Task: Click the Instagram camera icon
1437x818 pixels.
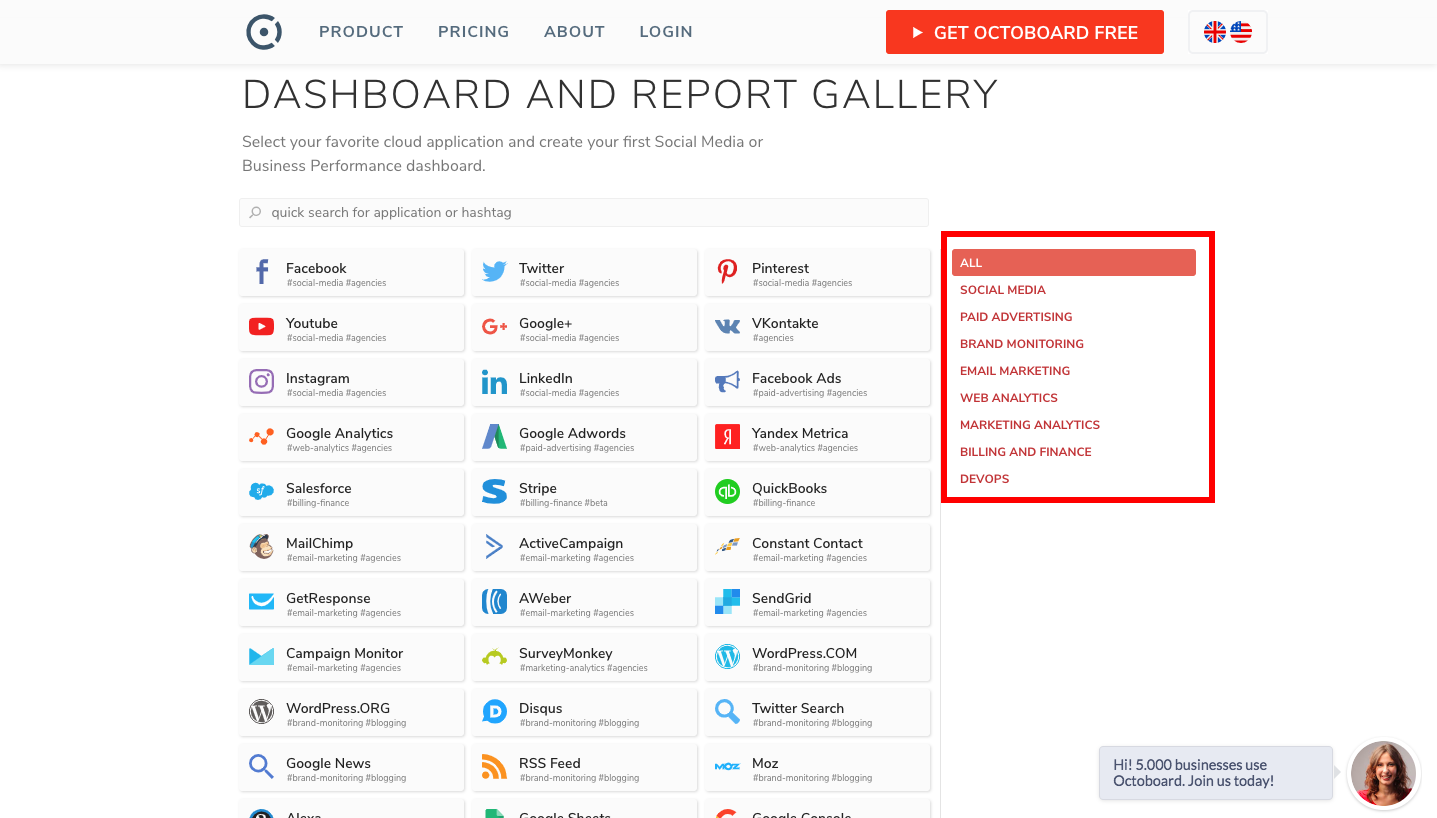Action: pyautogui.click(x=261, y=382)
